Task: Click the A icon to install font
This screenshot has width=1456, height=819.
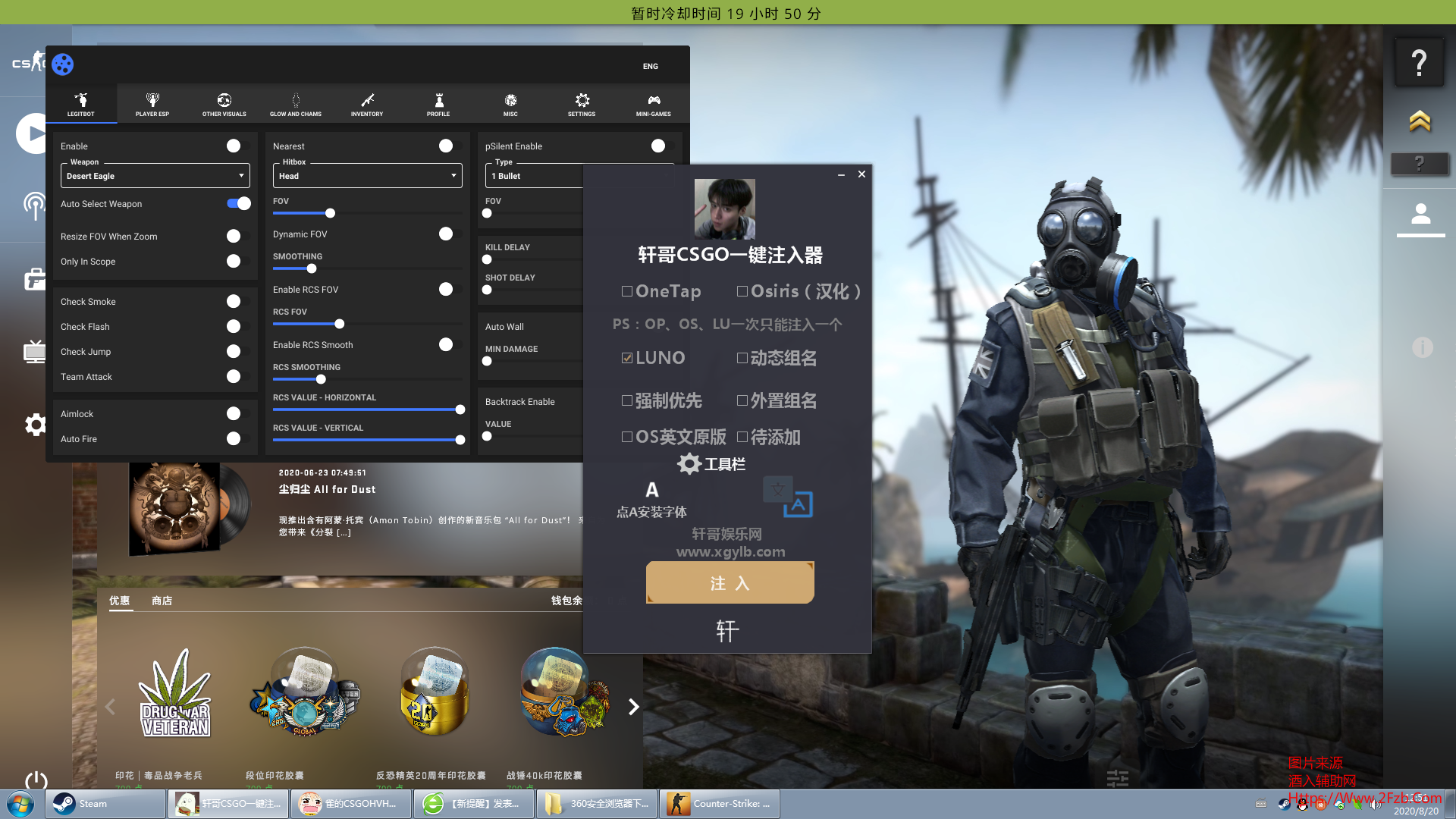Action: (652, 490)
